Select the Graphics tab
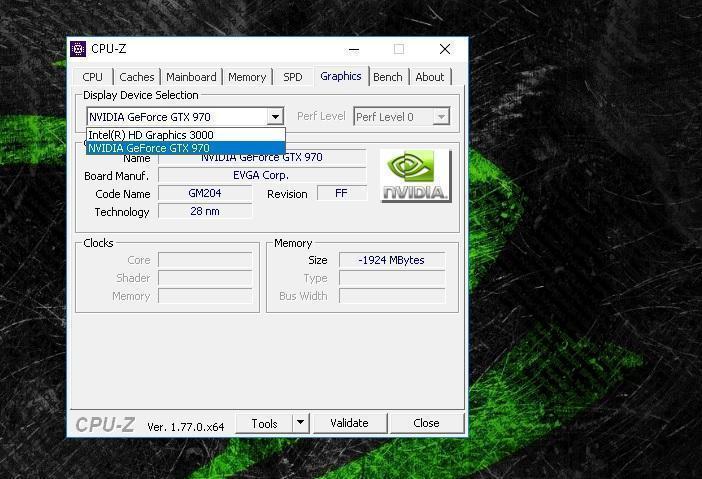The width and height of the screenshot is (702, 479). [x=341, y=76]
